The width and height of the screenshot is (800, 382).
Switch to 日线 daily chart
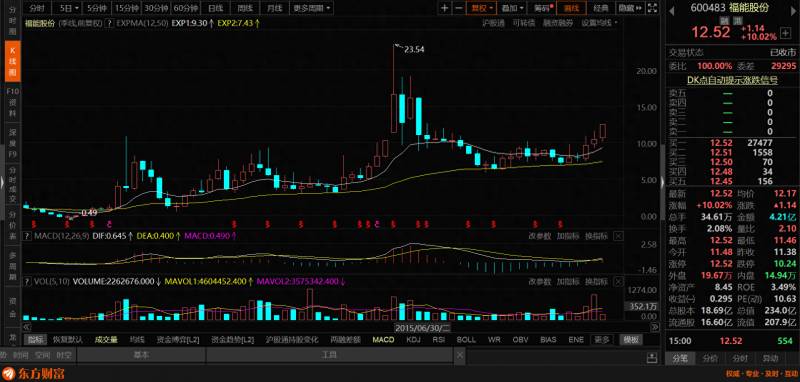coord(216,8)
